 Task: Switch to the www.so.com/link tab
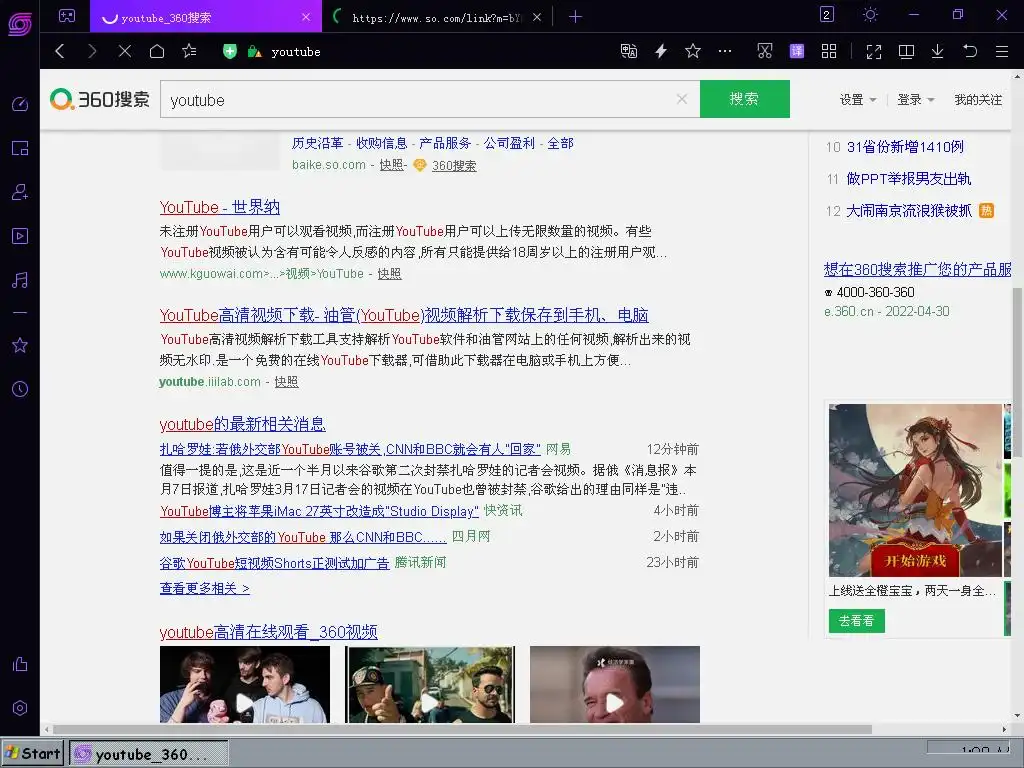(x=436, y=18)
